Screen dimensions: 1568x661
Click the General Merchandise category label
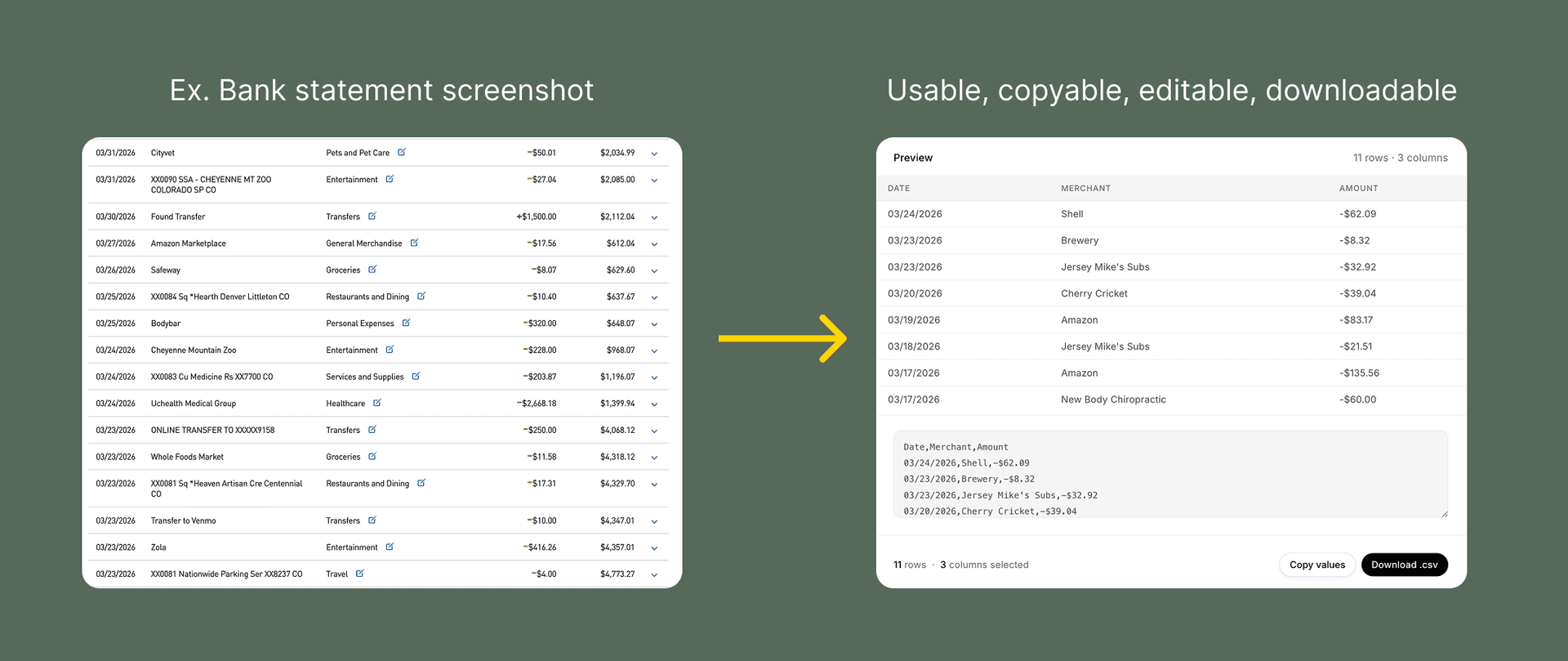363,243
